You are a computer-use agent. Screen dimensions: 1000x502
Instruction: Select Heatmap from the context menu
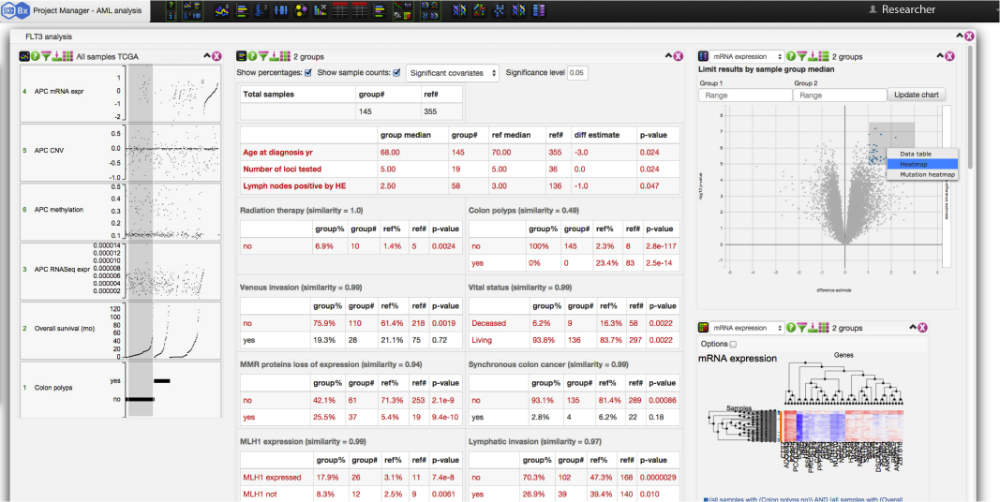pos(921,164)
